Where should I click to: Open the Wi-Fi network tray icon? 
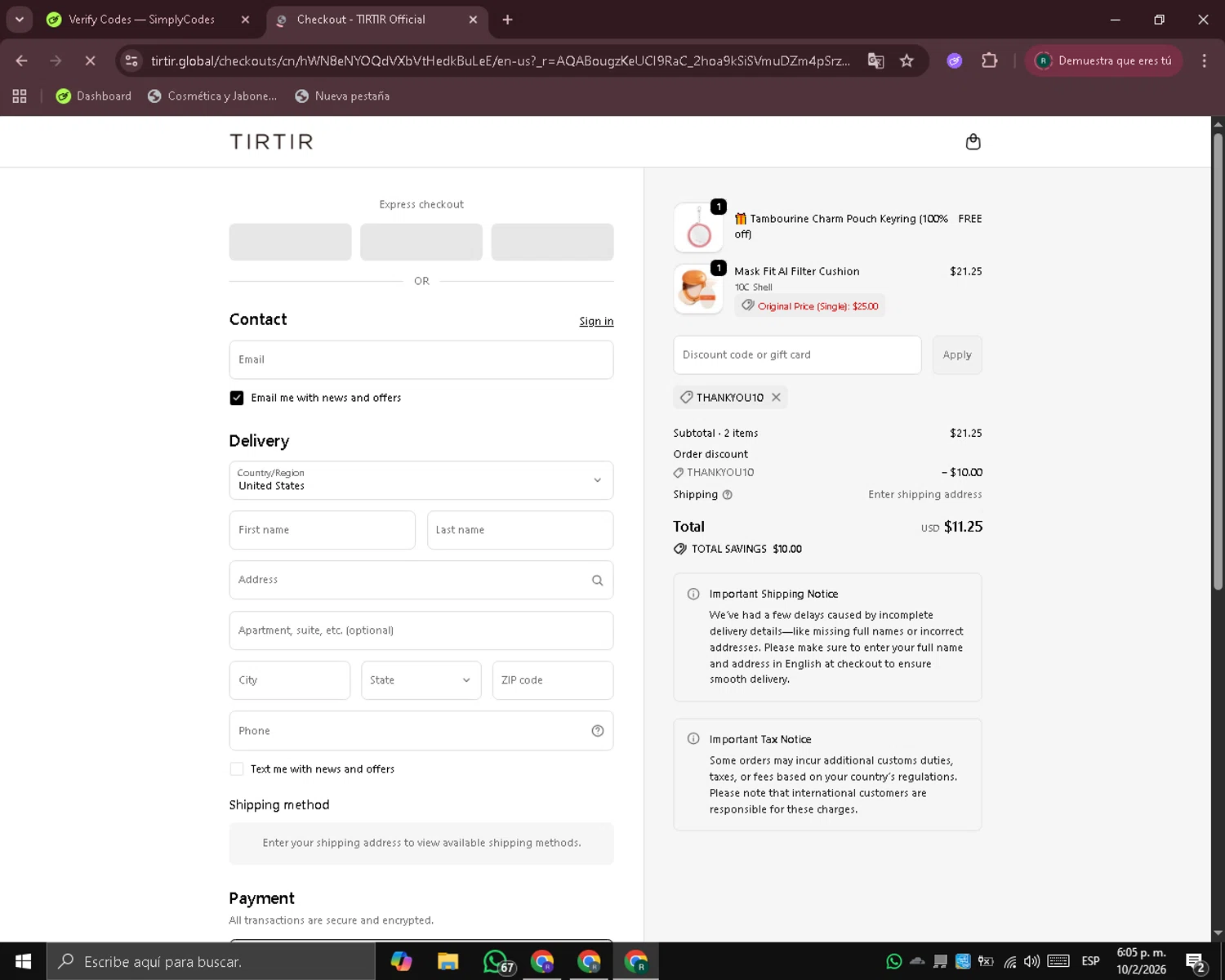coord(1010,961)
